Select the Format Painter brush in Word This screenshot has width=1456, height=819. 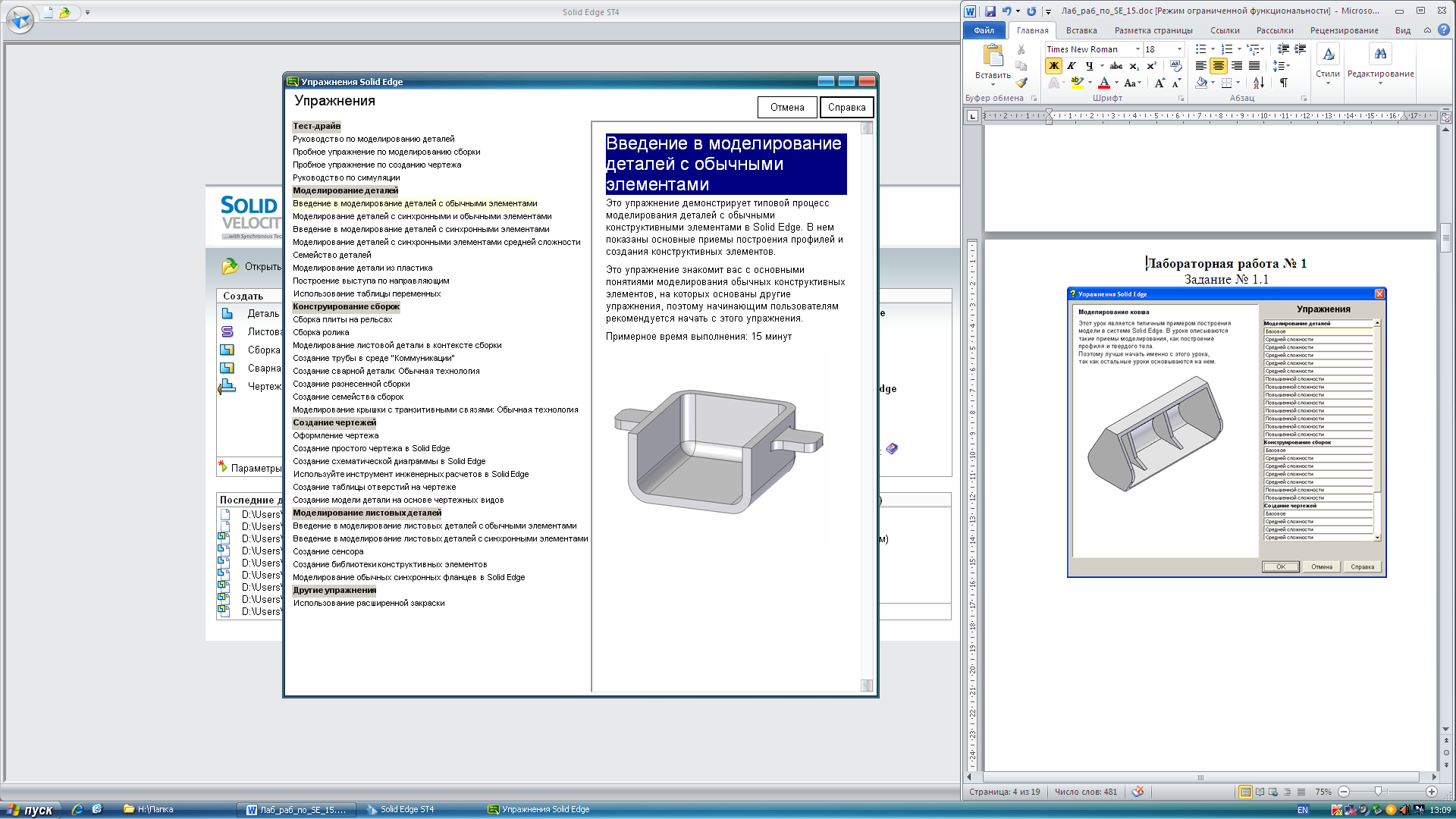1021,83
